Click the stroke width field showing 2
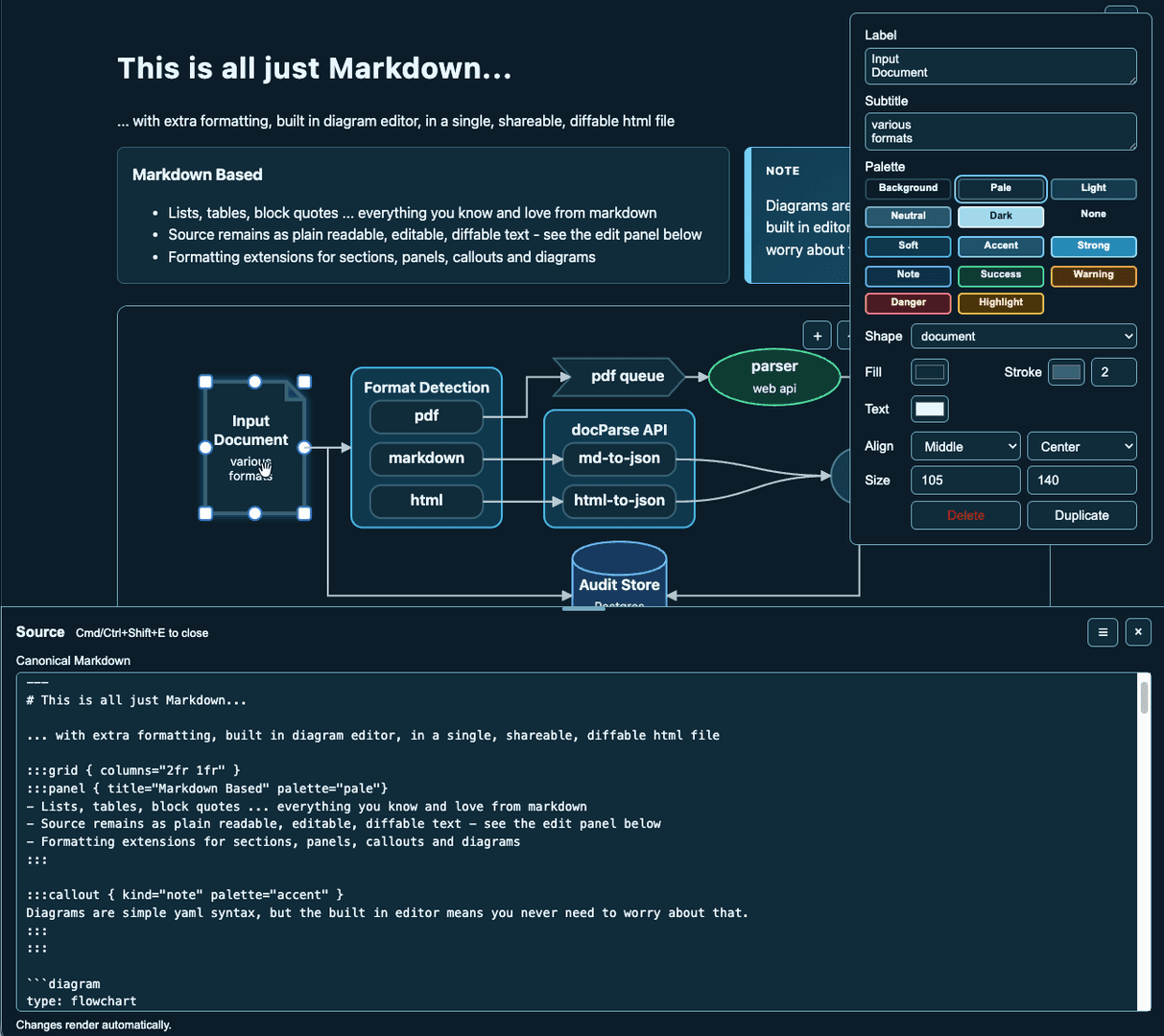Image resolution: width=1164 pixels, height=1036 pixels. pos(1114,371)
